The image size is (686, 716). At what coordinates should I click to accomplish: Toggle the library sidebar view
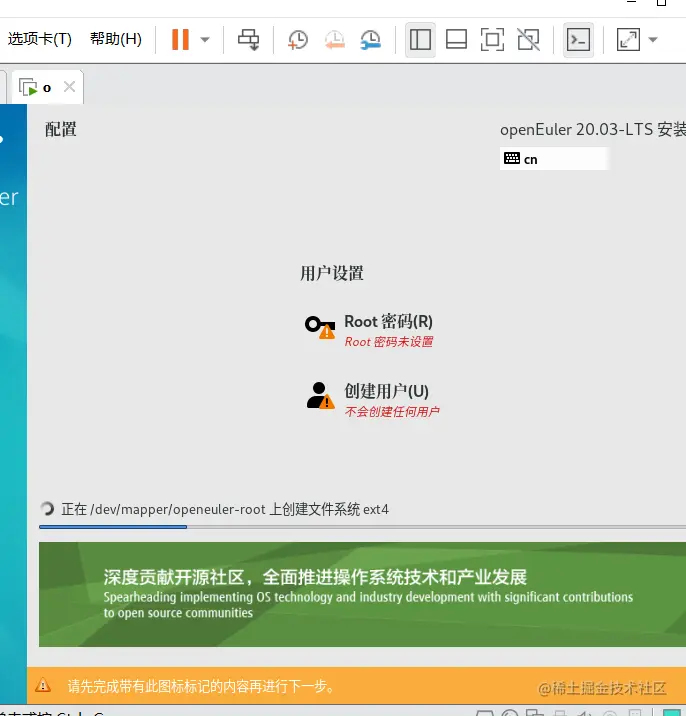420,40
